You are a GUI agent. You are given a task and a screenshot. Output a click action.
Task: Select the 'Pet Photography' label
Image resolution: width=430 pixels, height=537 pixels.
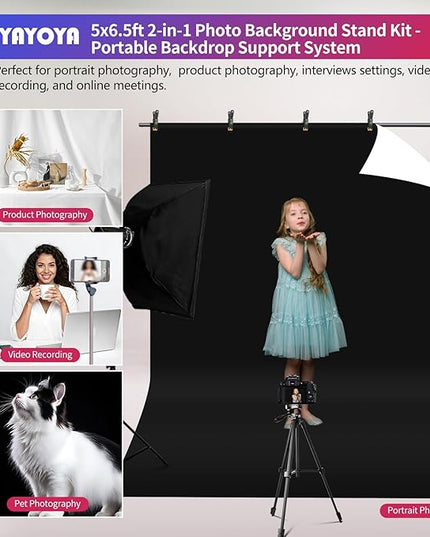(48, 504)
